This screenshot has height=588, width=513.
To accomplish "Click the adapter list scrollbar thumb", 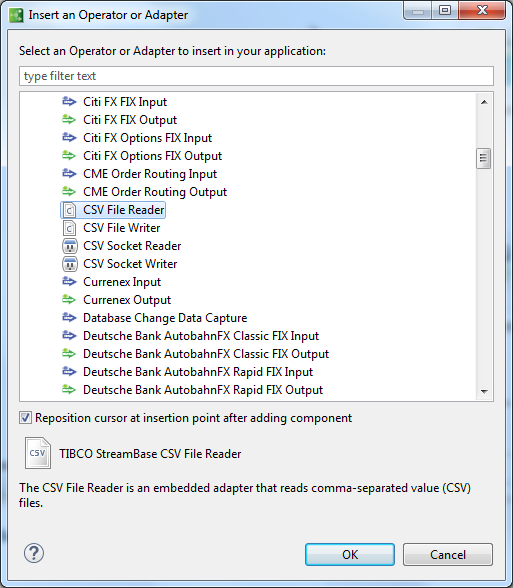I will (x=483, y=158).
